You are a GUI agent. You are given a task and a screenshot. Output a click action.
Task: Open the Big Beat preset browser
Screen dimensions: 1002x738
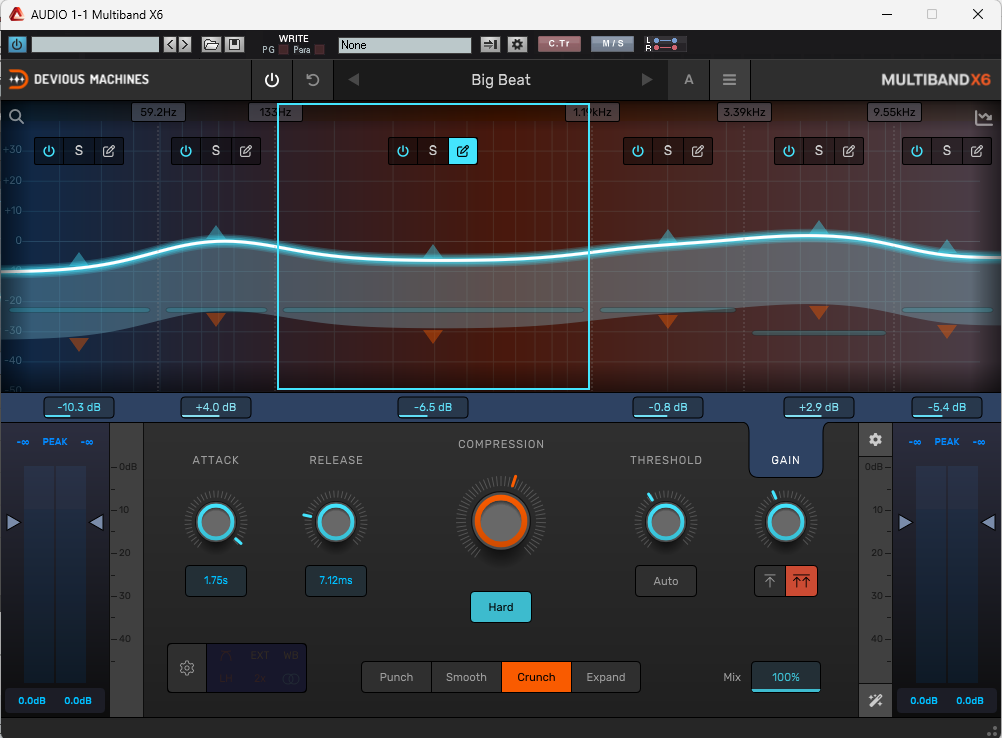pyautogui.click(x=500, y=80)
